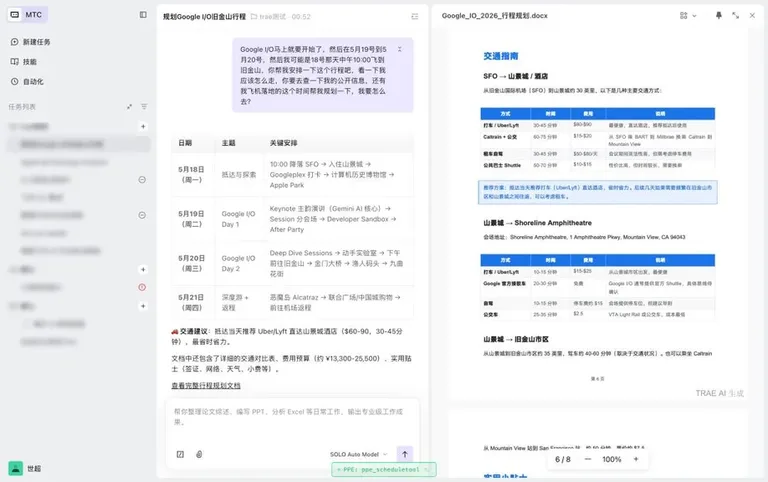Zoom out the document with minus button
Image resolution: width=768 pixels, height=482 pixels.
pyautogui.click(x=588, y=459)
